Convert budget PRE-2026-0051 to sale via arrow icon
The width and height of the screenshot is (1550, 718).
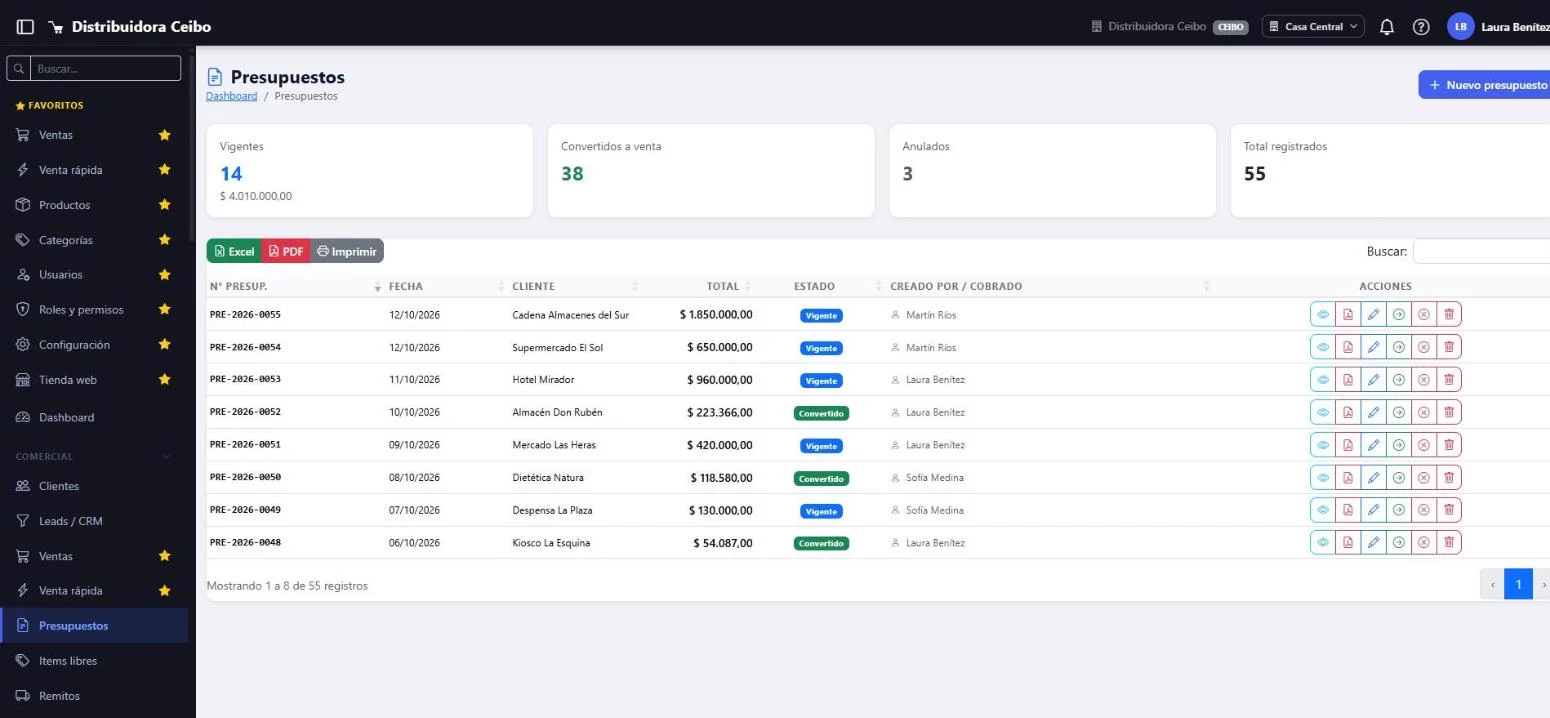point(1399,445)
